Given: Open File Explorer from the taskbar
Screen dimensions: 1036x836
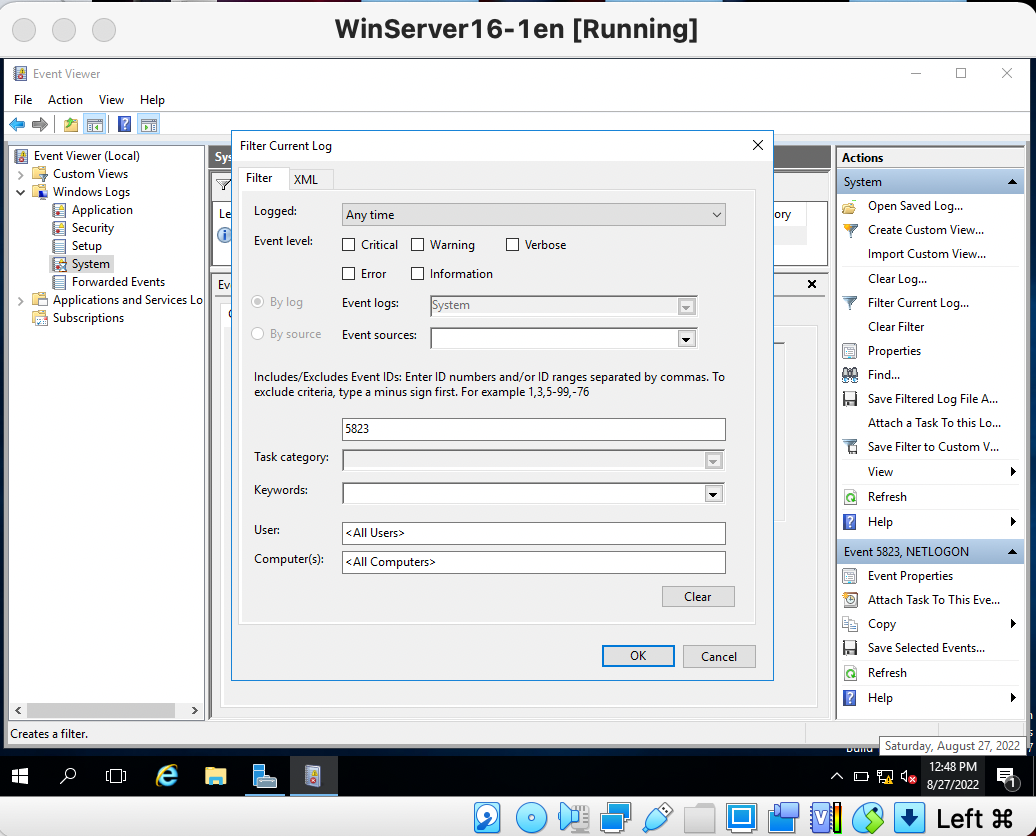Looking at the screenshot, I should (216, 776).
